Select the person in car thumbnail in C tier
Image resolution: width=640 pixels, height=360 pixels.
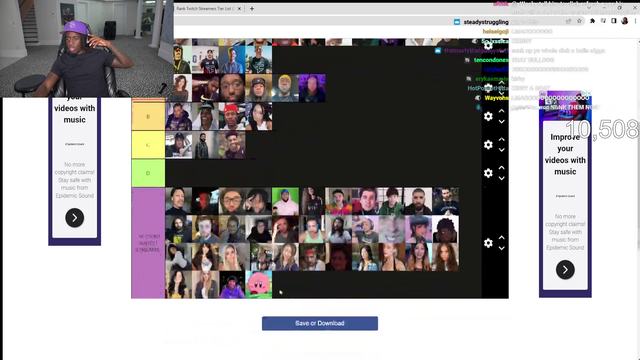point(179,145)
